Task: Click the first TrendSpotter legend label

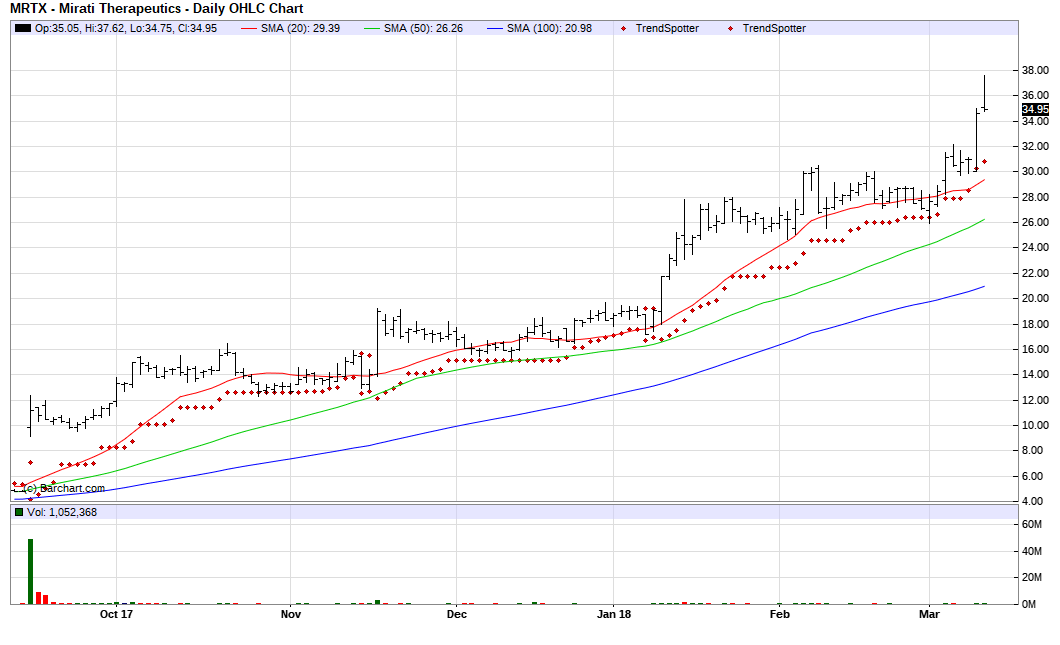Action: point(667,28)
